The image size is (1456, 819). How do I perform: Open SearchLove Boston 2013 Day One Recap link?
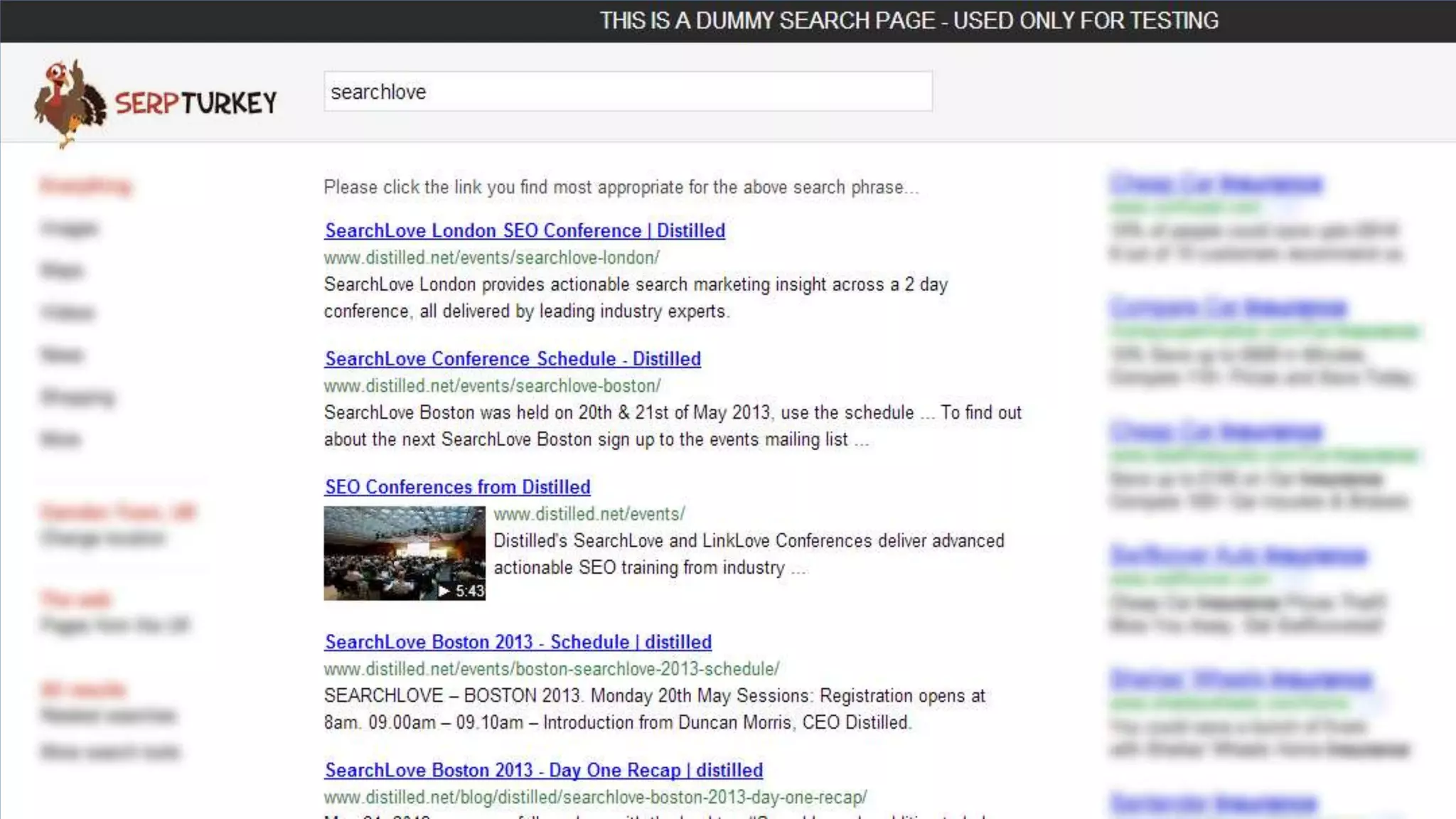click(543, 770)
